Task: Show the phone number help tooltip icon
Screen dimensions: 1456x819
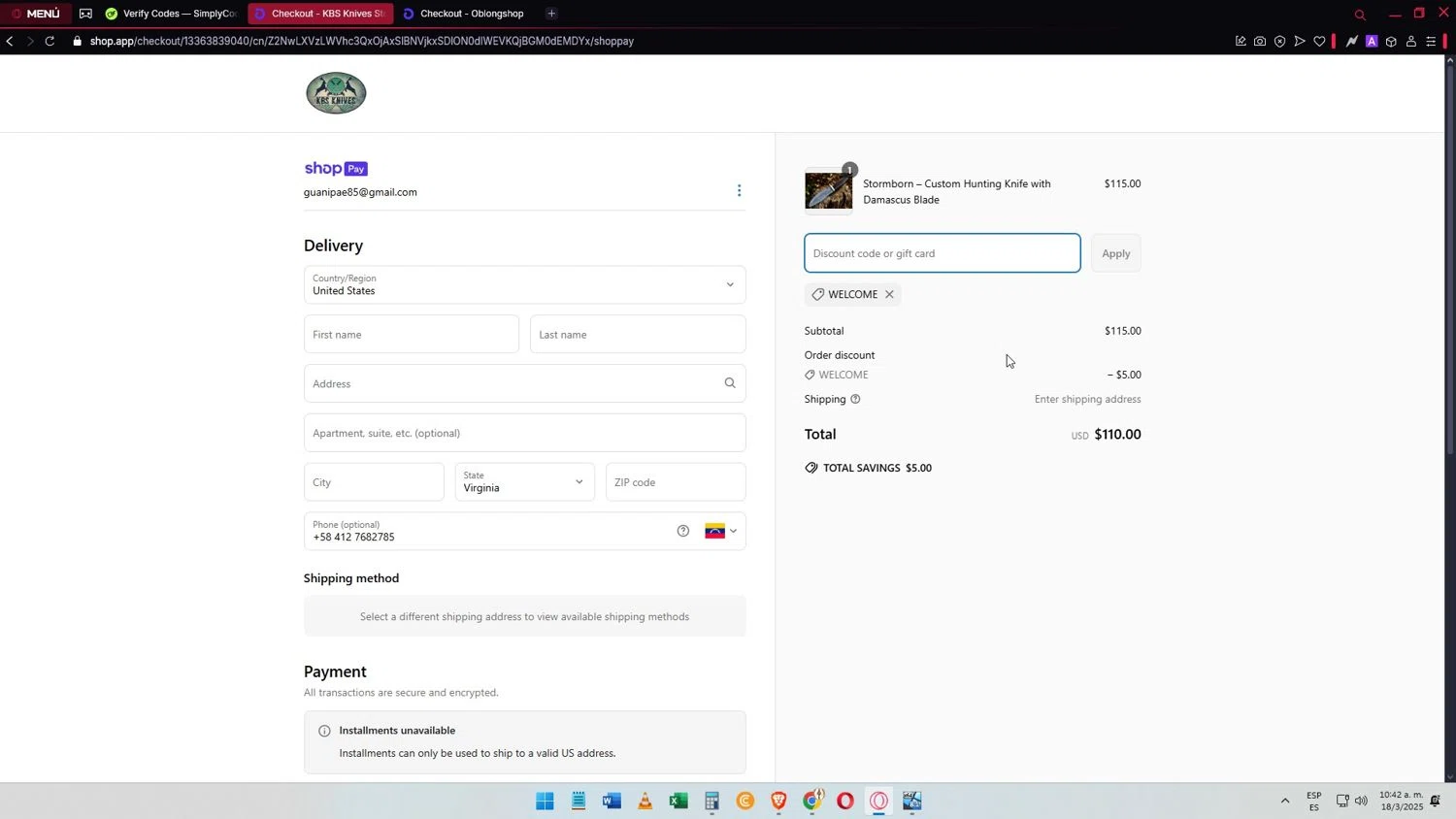Action: click(x=683, y=531)
